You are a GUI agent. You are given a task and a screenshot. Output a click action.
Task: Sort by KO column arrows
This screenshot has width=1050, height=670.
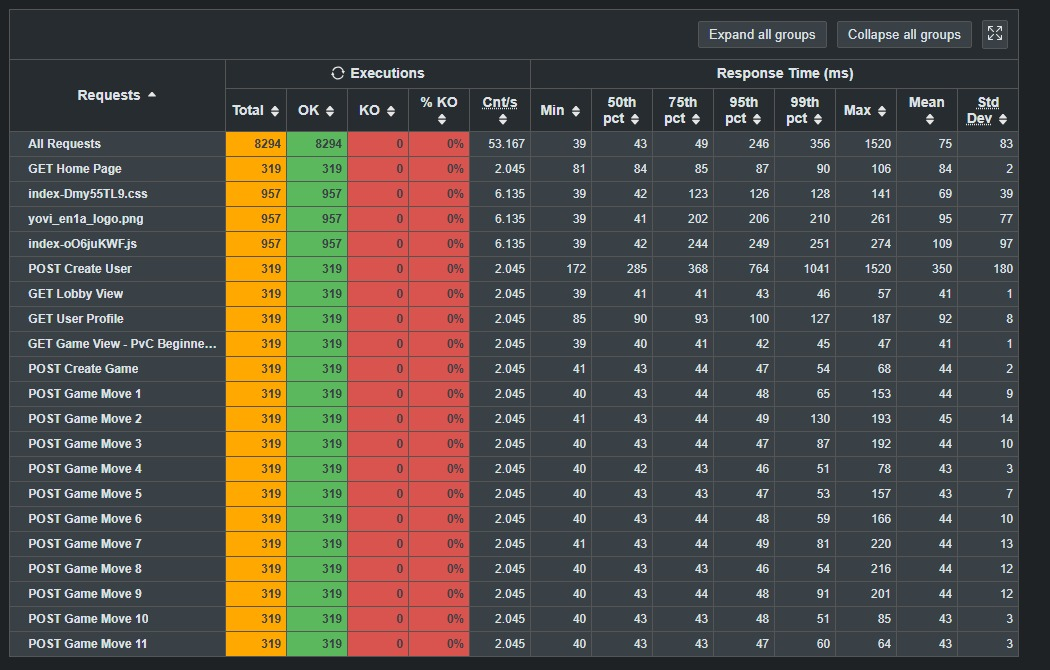(x=390, y=111)
